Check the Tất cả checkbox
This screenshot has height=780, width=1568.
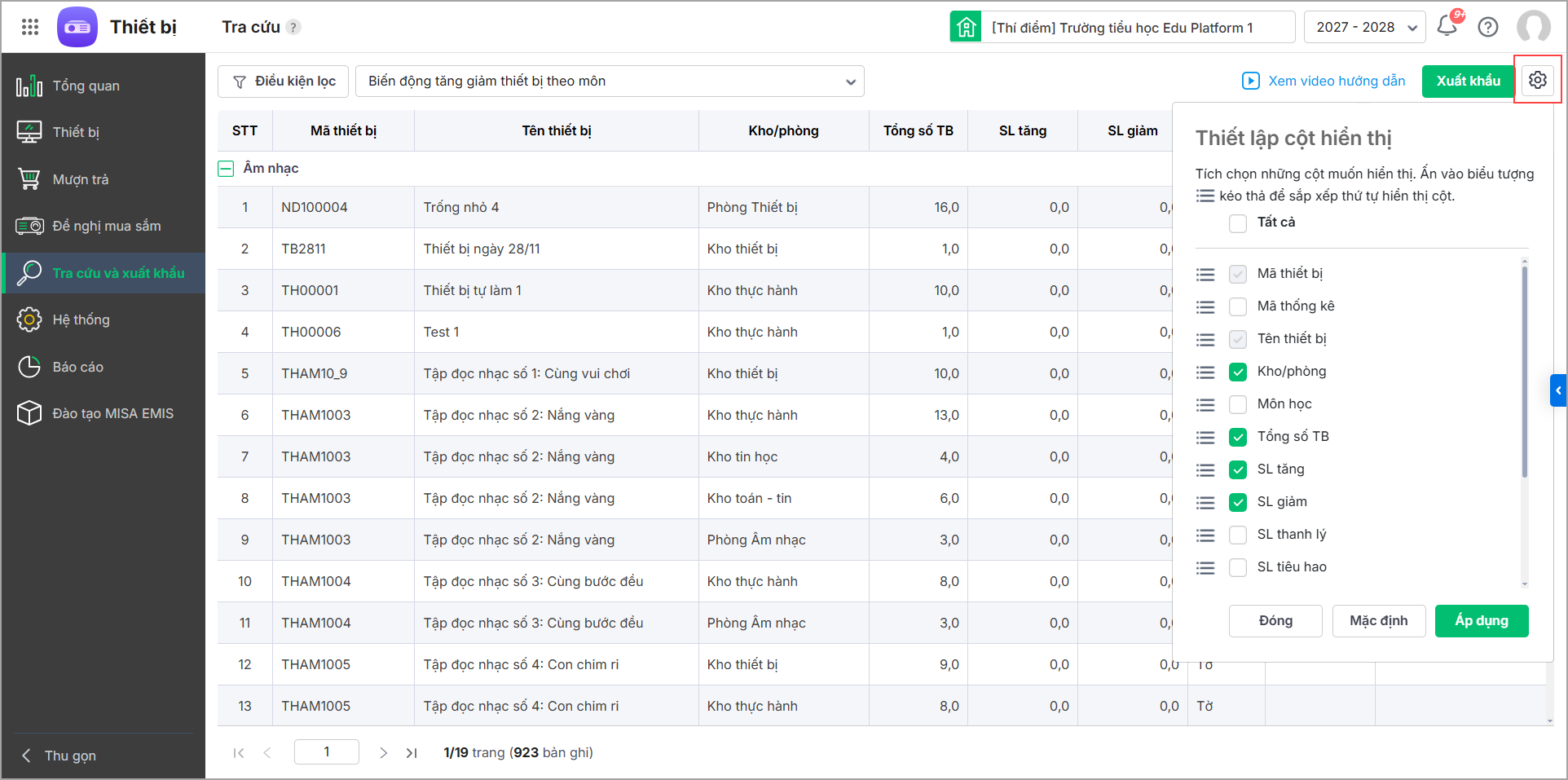click(1238, 223)
